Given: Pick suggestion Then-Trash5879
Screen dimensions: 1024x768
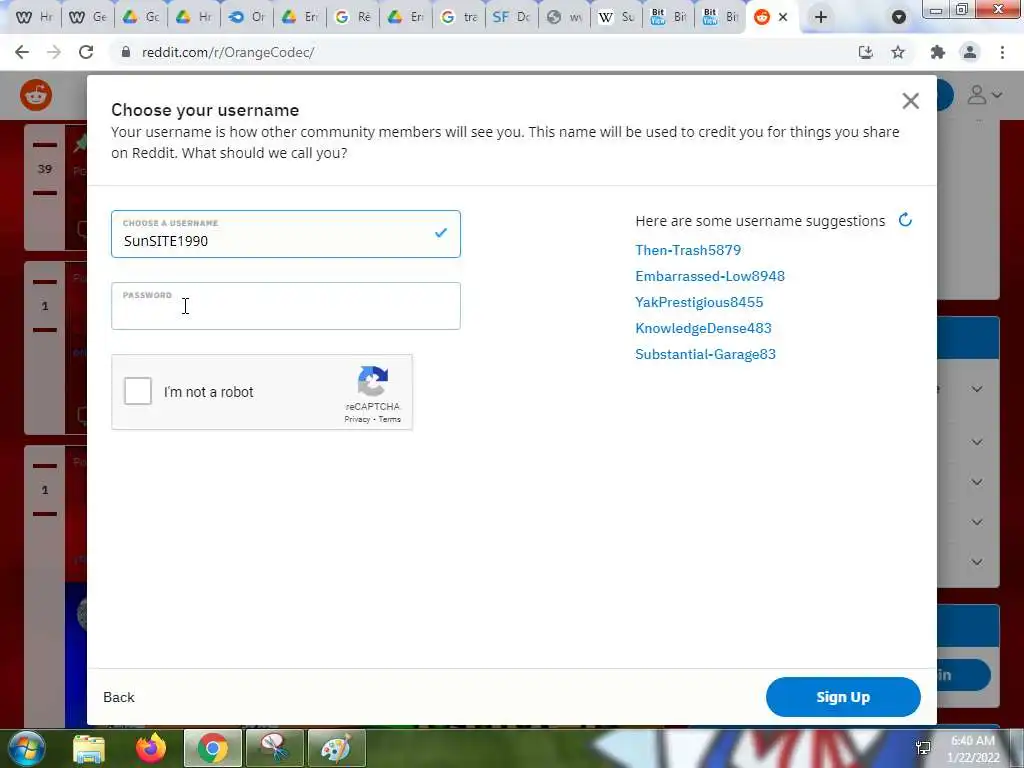Looking at the screenshot, I should click(688, 250).
